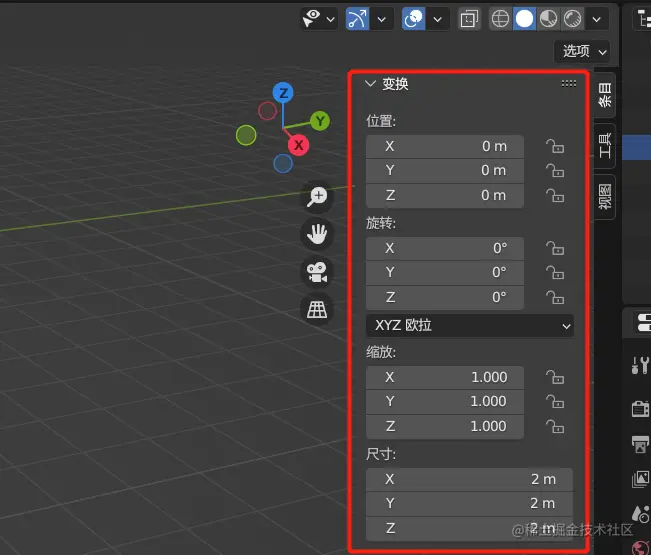The width and height of the screenshot is (651, 555).
Task: Click the 尺寸 Z value field
Action: [x=470, y=529]
